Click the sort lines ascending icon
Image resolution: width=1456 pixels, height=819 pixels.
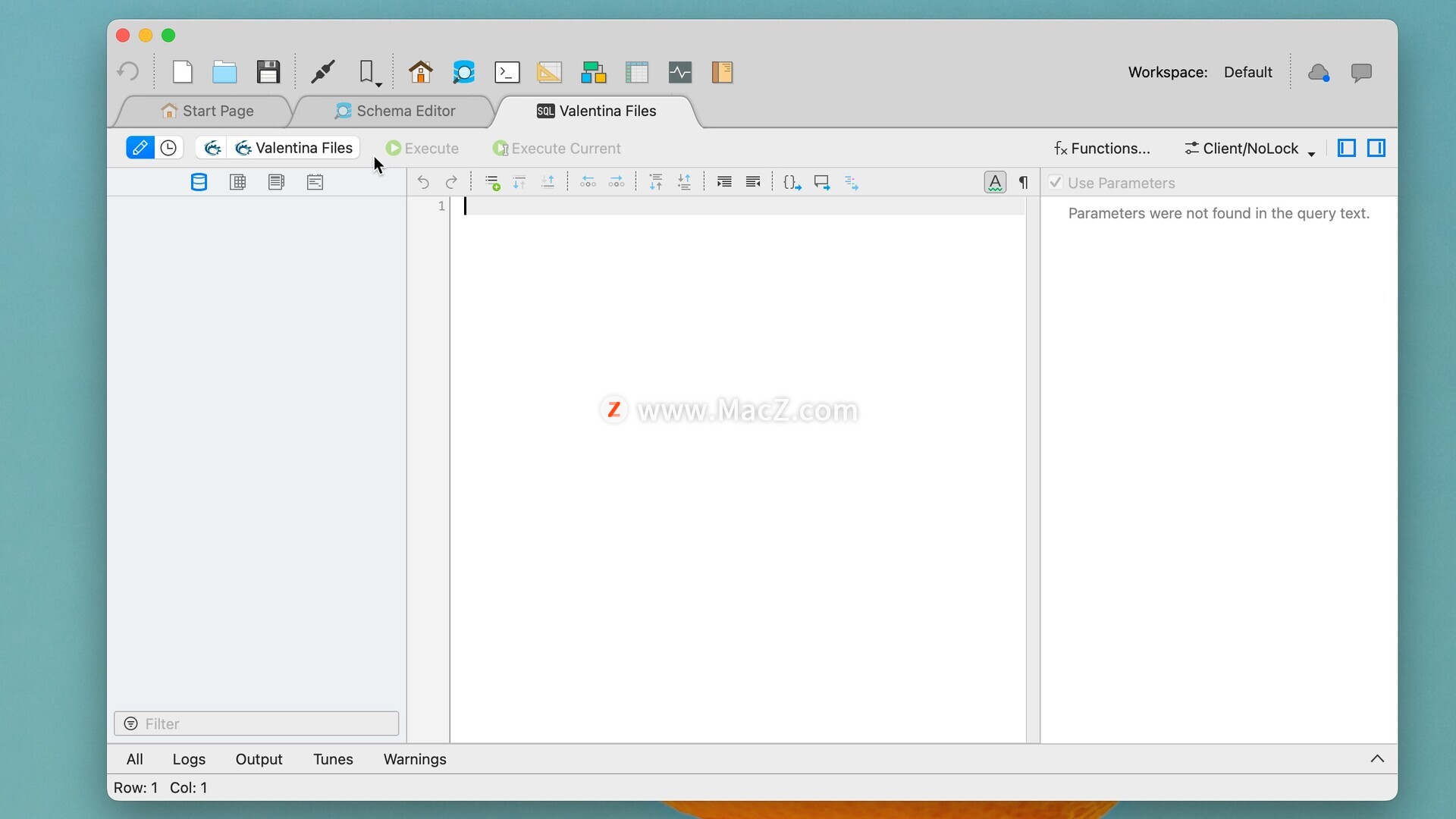pyautogui.click(x=656, y=182)
